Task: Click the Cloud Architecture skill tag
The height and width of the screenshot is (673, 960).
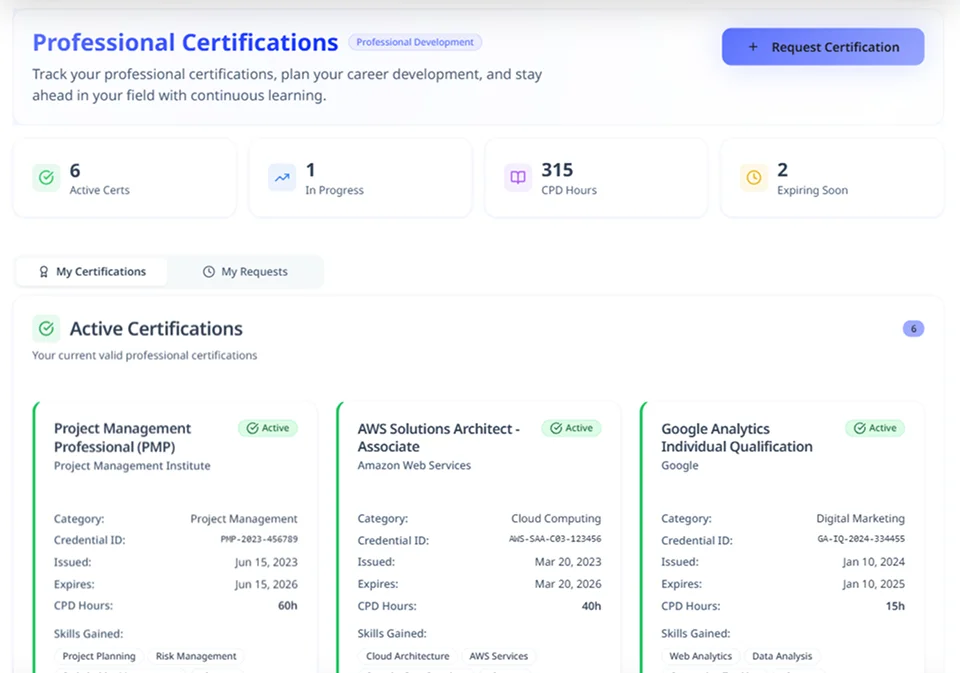Action: coord(407,656)
